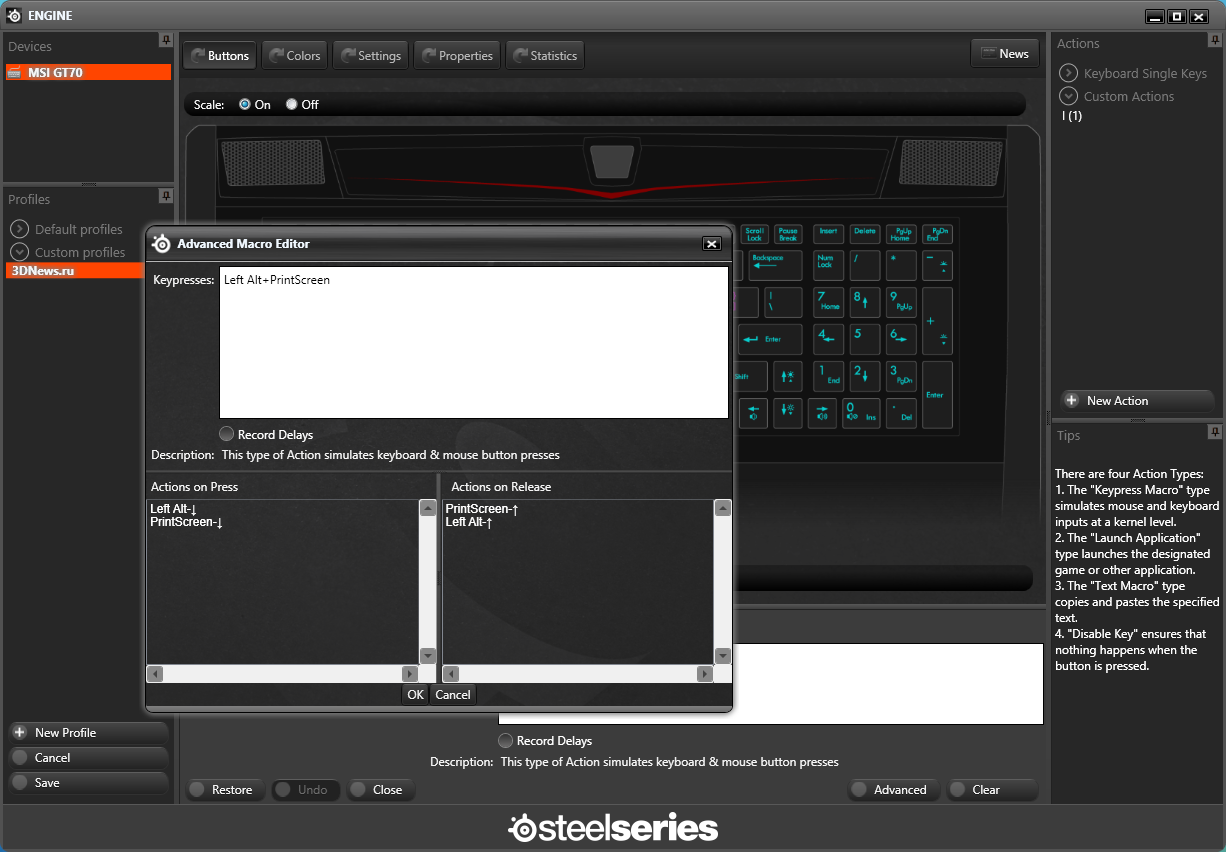Select the 3DNews.ru profile
This screenshot has width=1226, height=852.
(75, 271)
